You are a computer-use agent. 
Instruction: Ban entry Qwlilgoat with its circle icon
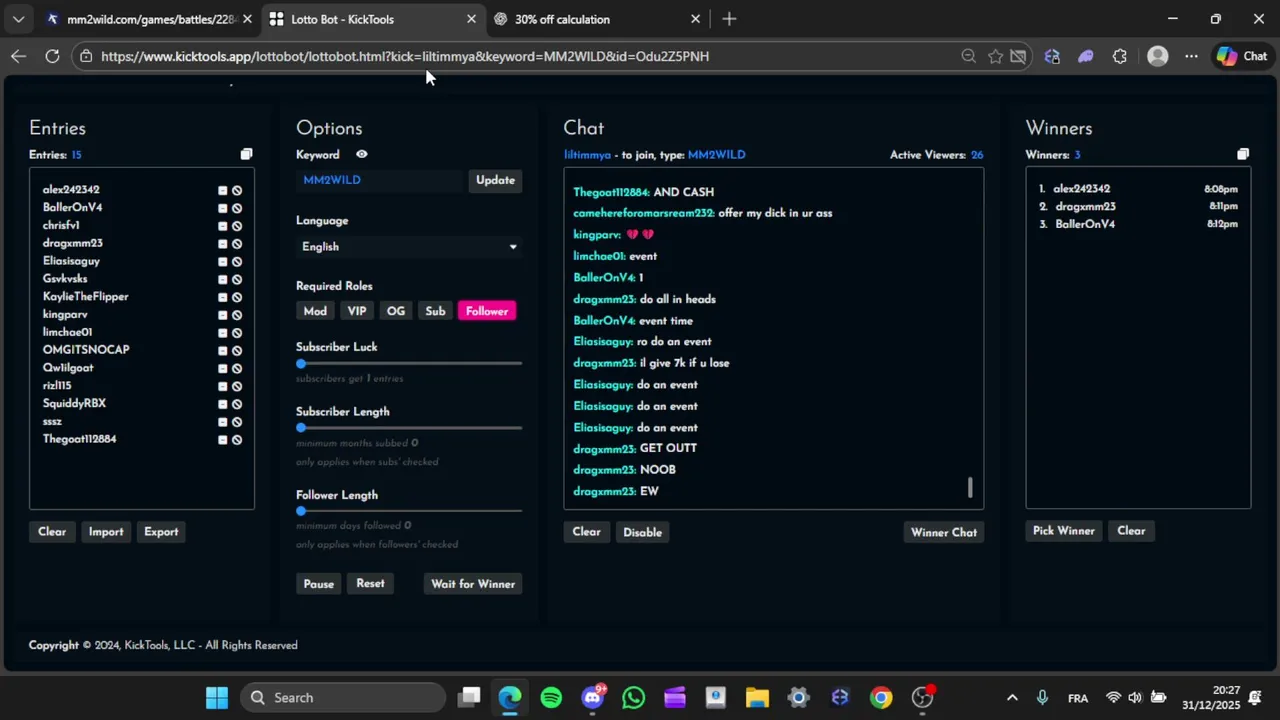(237, 368)
